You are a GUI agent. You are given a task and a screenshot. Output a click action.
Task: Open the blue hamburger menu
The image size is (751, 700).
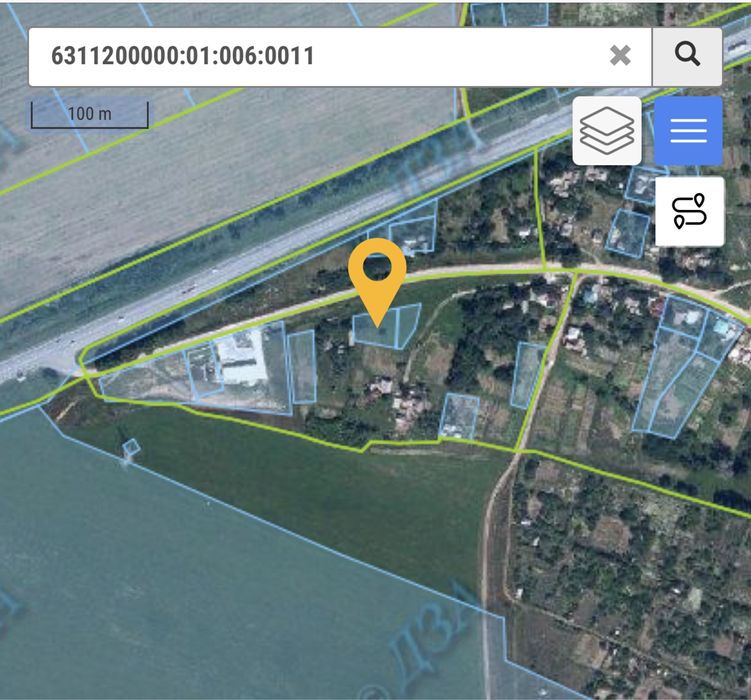click(x=688, y=131)
